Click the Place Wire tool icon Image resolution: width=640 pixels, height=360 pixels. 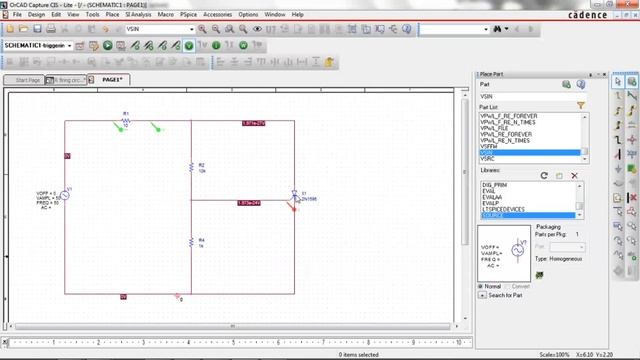[618, 96]
